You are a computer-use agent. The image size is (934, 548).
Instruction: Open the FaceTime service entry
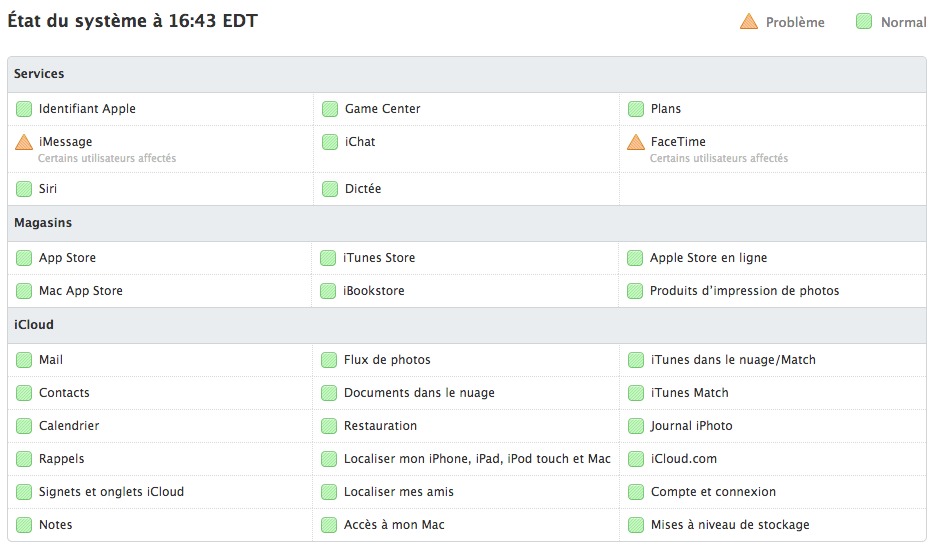click(x=678, y=142)
